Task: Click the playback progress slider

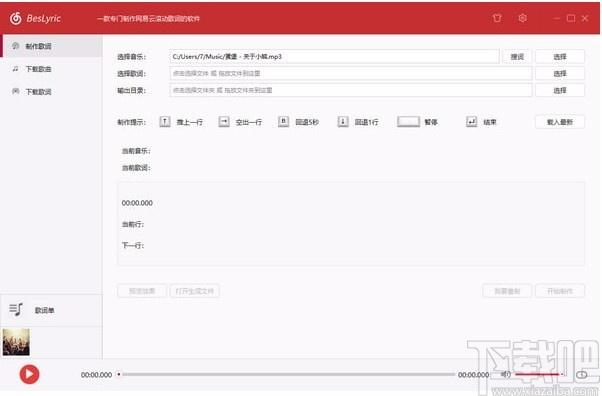Action: tap(286, 374)
